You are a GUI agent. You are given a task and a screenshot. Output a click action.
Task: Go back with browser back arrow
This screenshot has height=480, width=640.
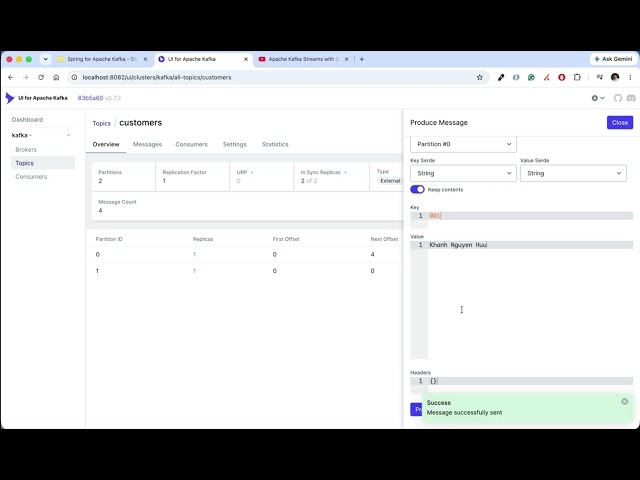[x=11, y=77]
